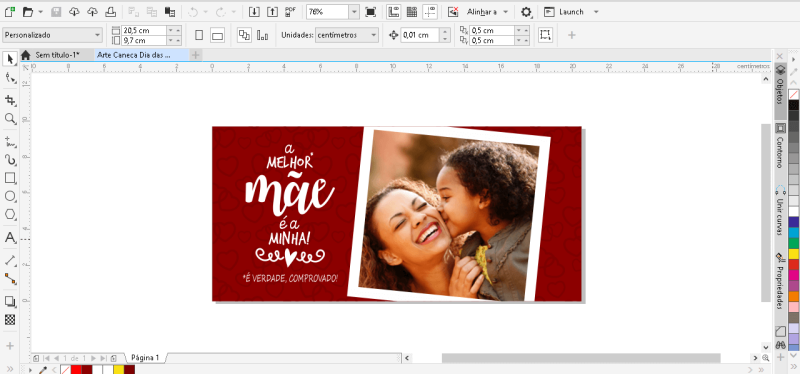Expand the Launch dropdown
This screenshot has height=374, width=800.
tap(596, 11)
